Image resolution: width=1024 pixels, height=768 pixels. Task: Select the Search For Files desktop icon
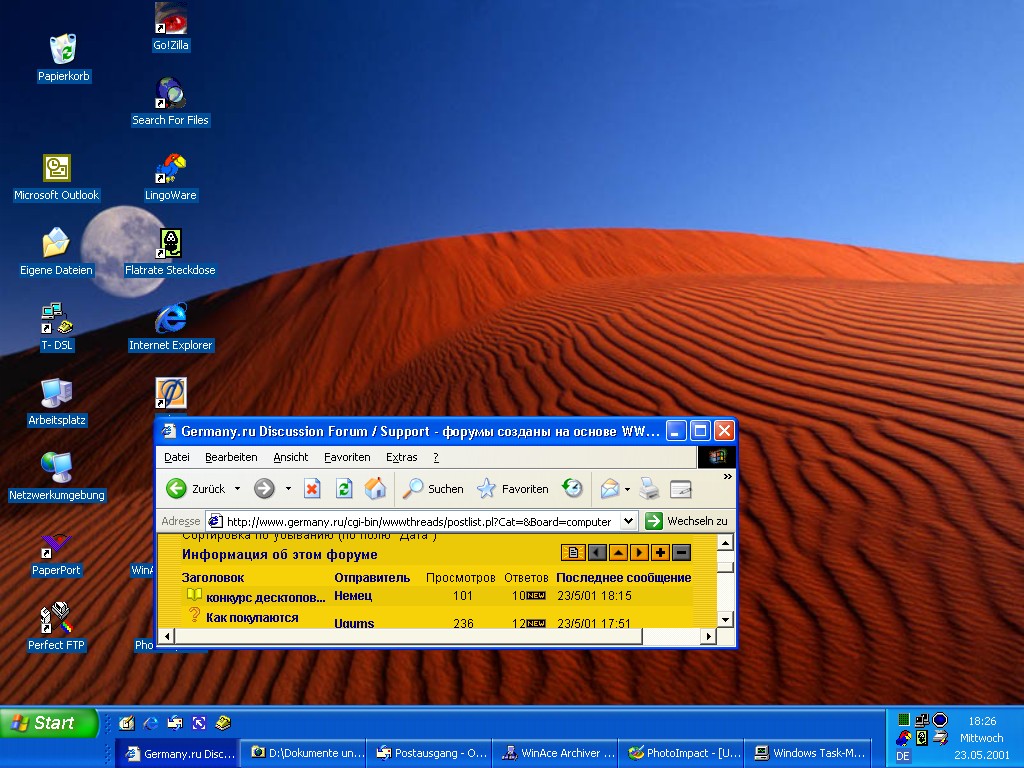click(x=170, y=102)
